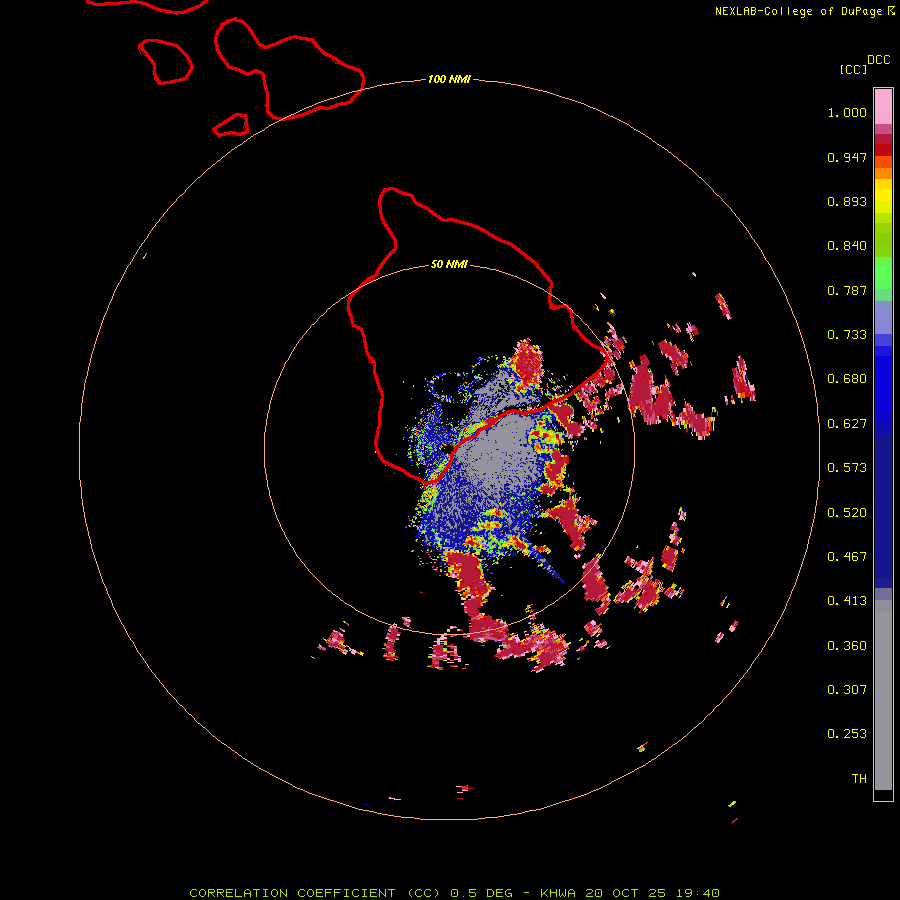Click the 0.627 legend value
The height and width of the screenshot is (900, 900).
(847, 424)
